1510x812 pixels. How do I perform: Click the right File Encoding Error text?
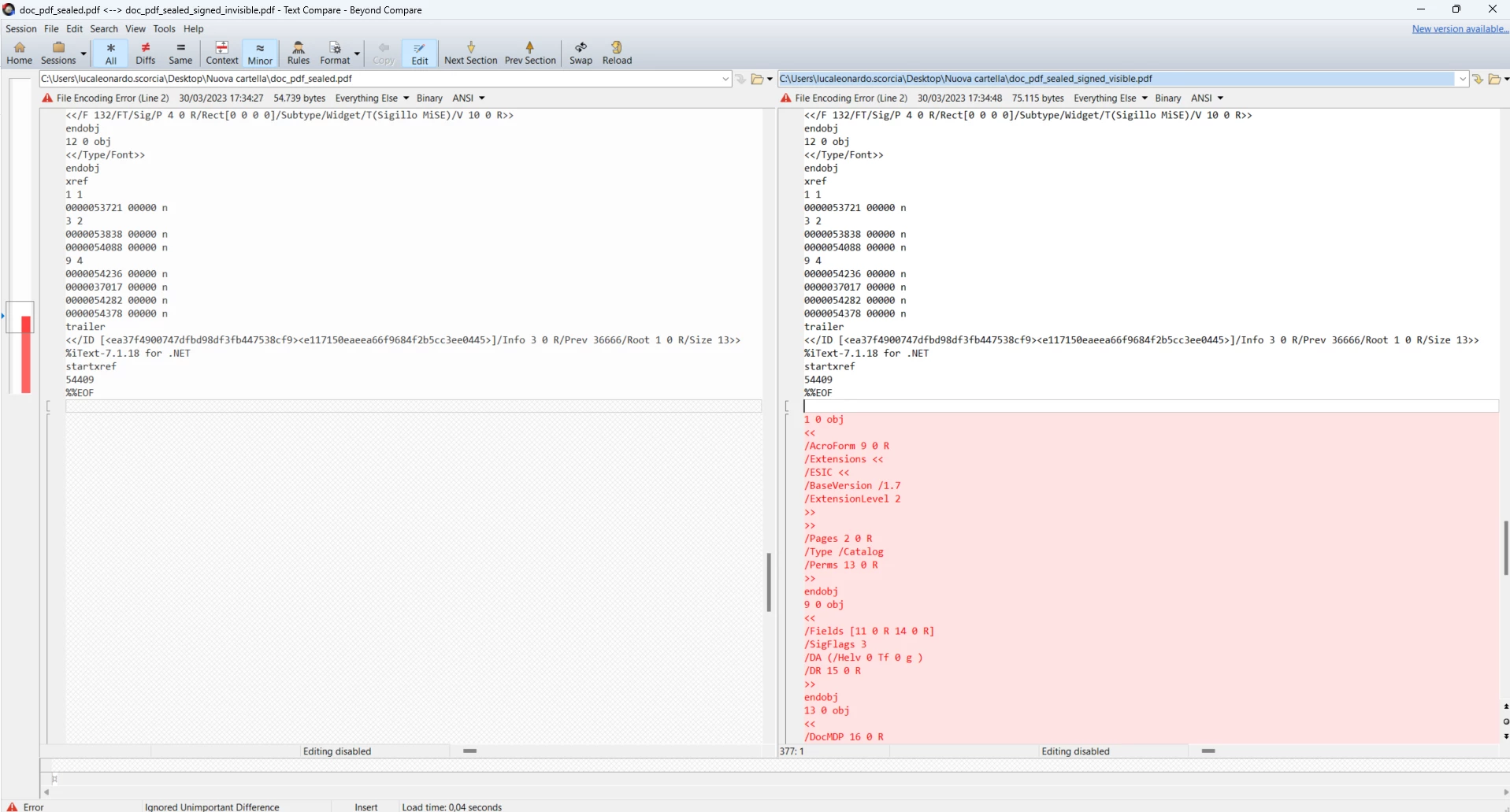coord(851,98)
